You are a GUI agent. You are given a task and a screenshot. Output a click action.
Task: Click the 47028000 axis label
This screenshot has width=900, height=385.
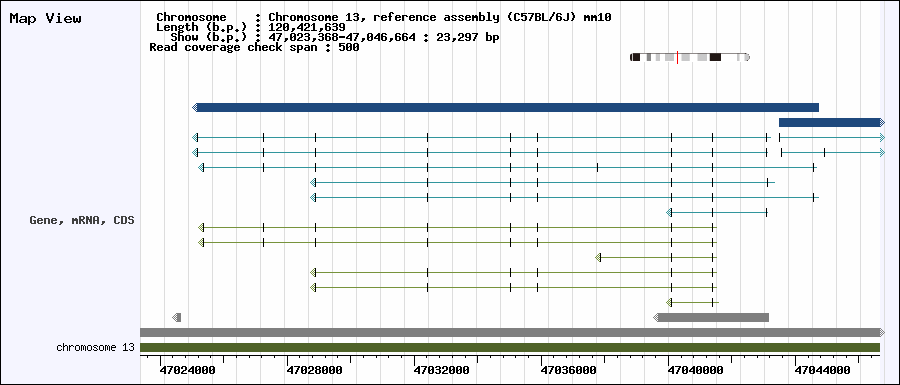click(x=315, y=371)
